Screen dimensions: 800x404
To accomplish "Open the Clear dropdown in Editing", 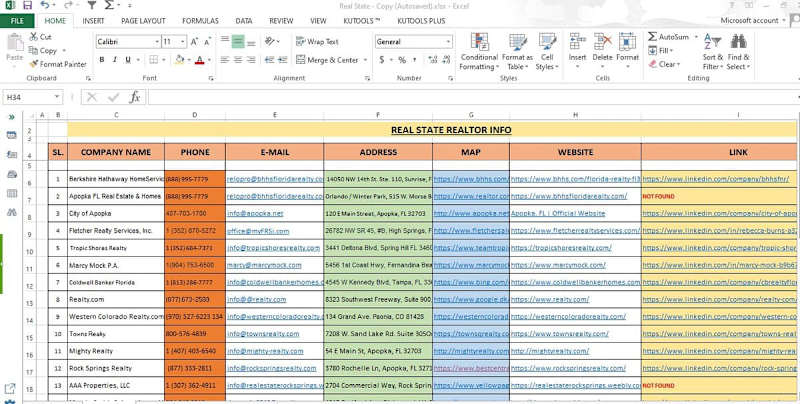I will [x=664, y=64].
